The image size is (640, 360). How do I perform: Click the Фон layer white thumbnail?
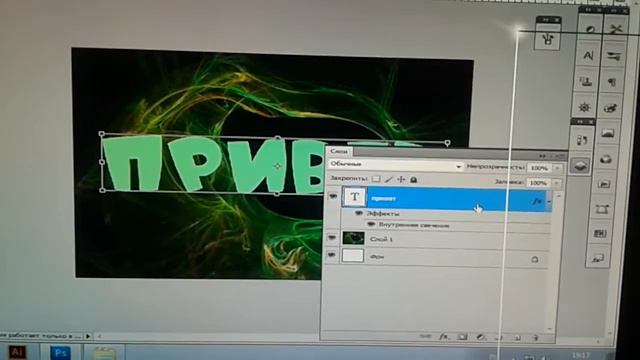352,256
